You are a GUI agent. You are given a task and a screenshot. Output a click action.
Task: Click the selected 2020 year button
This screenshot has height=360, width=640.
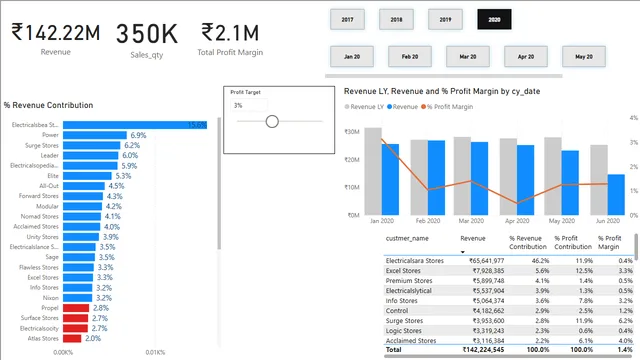(494, 19)
